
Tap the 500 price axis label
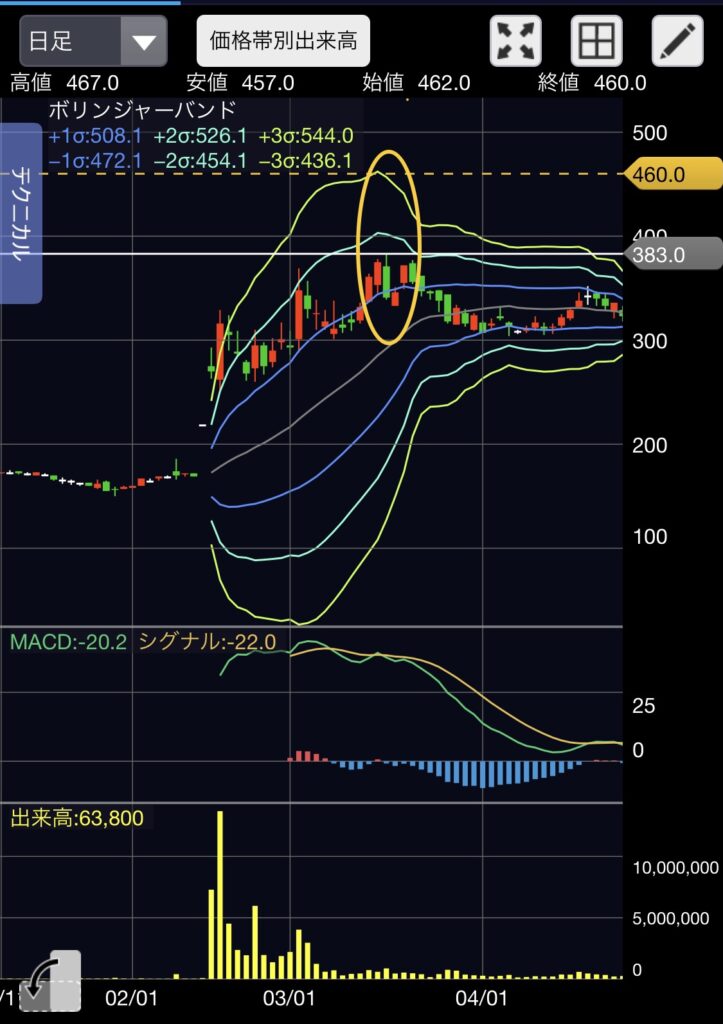coord(650,133)
